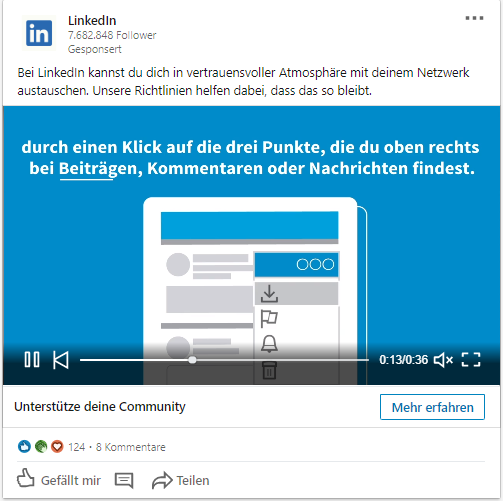The image size is (503, 501).
Task: Restart video with skip-to-start icon
Action: pos(61,360)
